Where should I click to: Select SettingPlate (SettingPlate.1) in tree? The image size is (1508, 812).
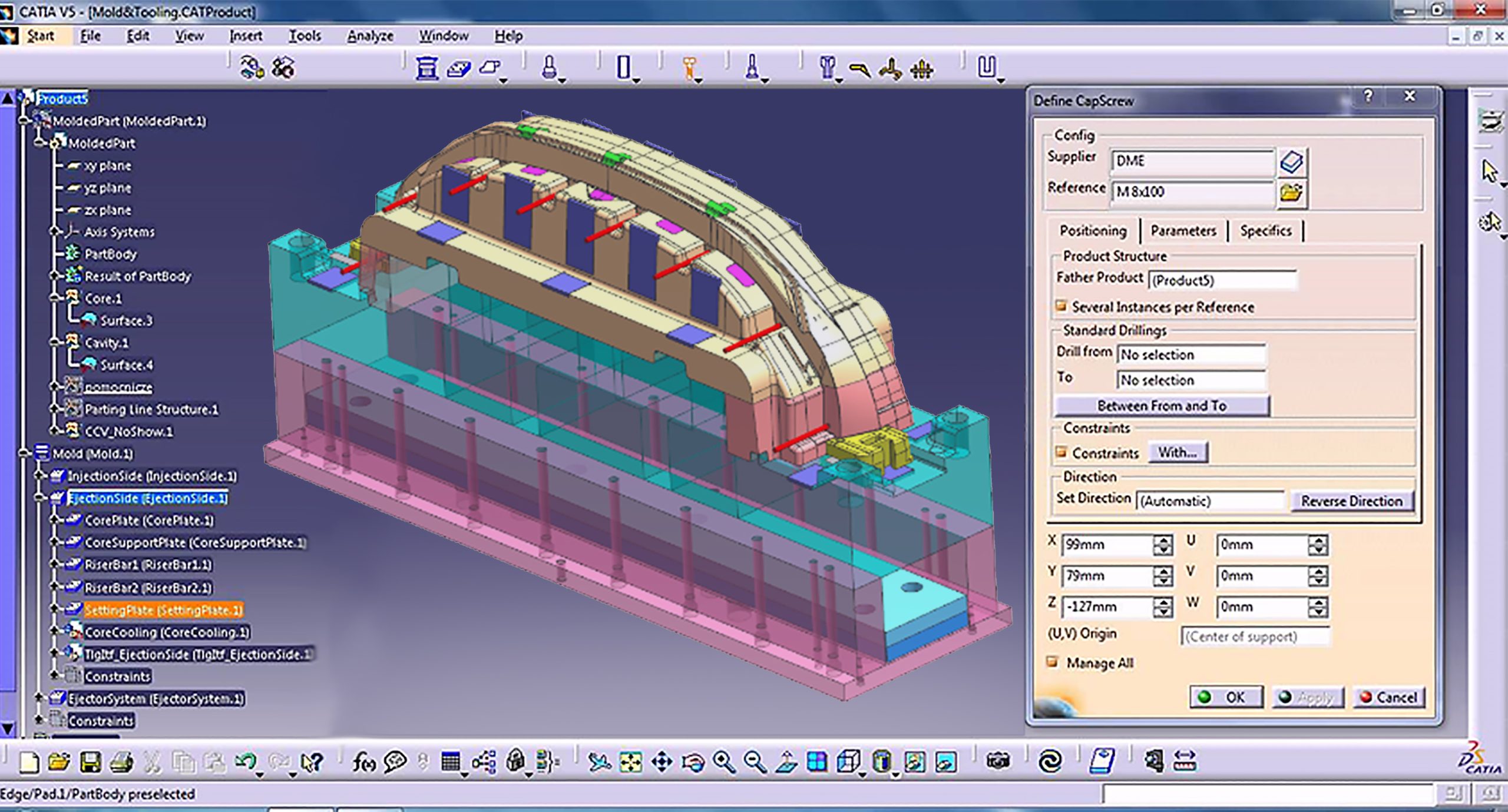[x=163, y=610]
